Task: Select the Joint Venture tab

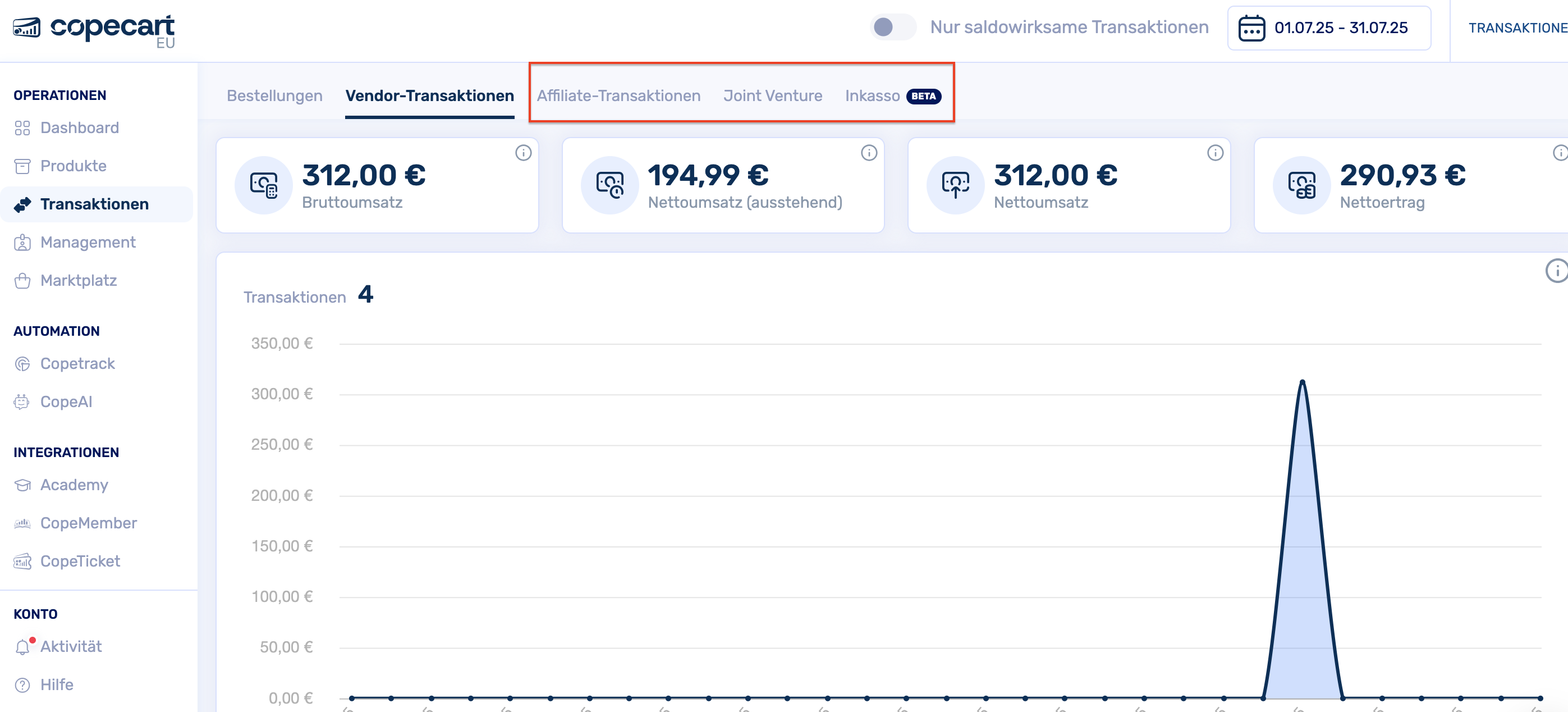Action: [772, 95]
